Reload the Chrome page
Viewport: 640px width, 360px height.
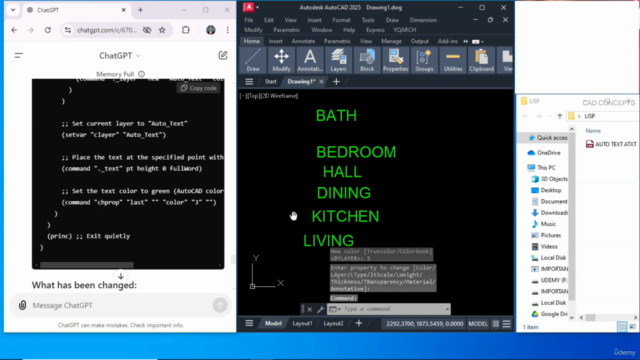(48, 30)
